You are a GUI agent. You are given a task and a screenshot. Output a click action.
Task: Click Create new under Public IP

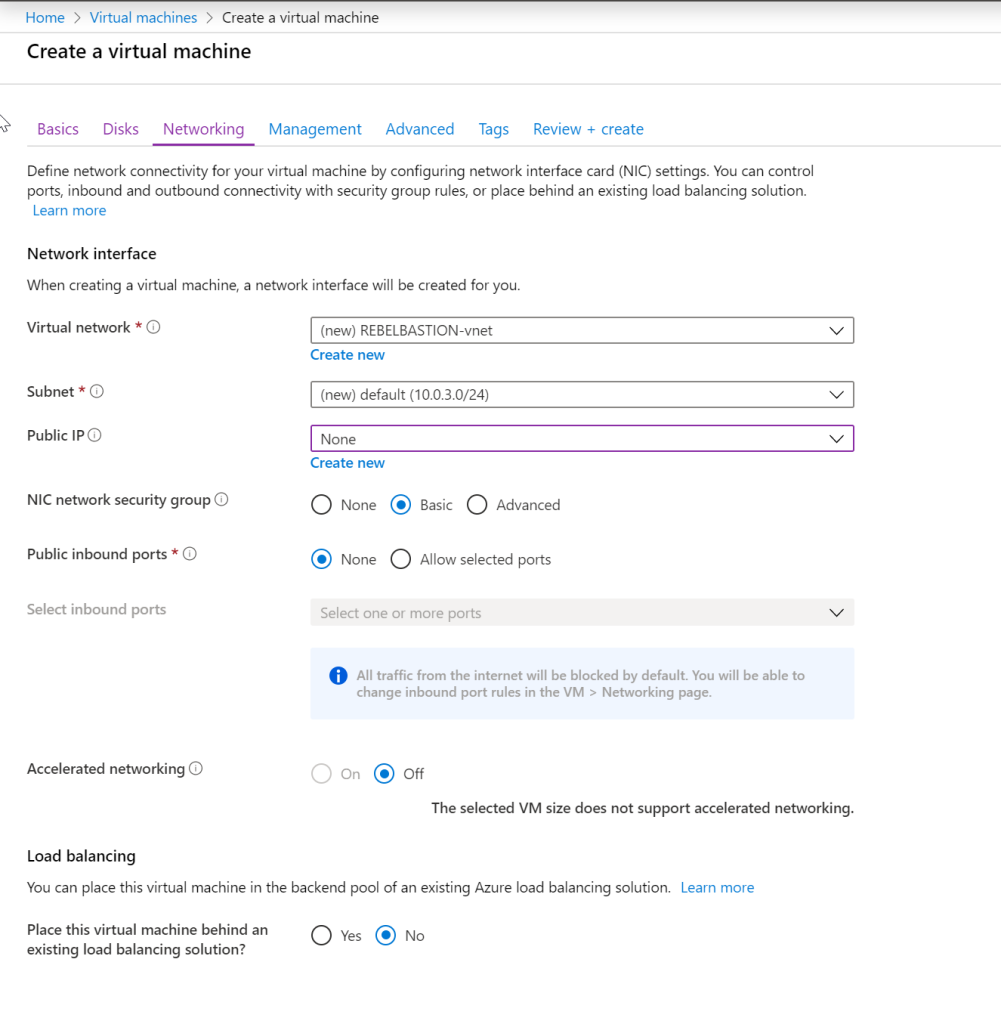[347, 462]
